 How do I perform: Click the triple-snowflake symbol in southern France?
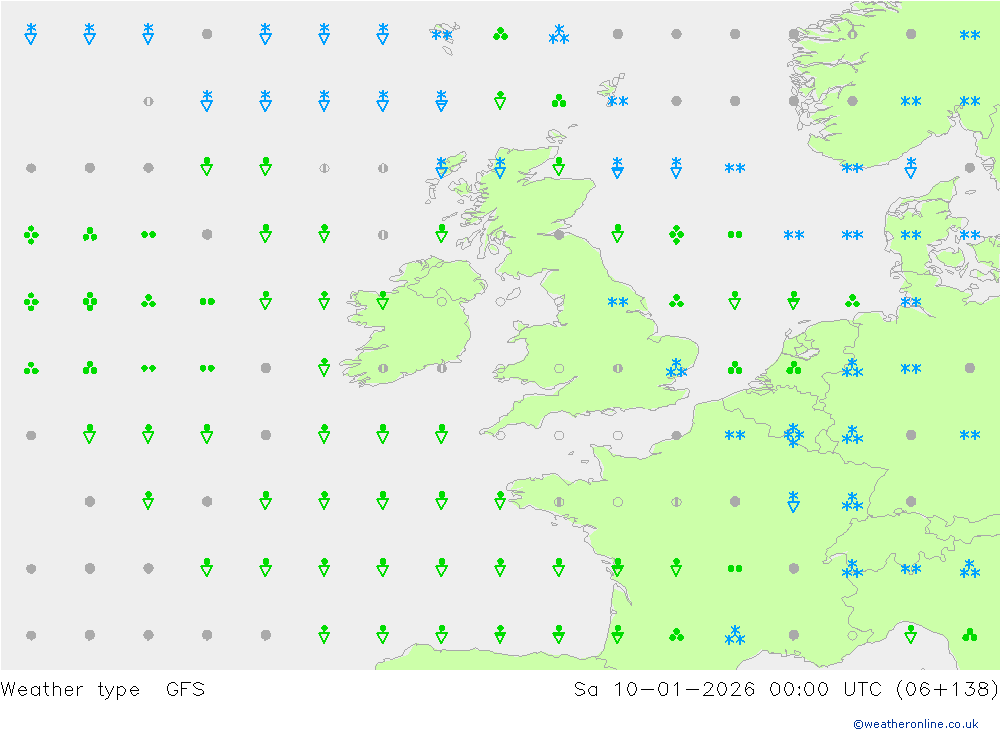pyautogui.click(x=735, y=635)
